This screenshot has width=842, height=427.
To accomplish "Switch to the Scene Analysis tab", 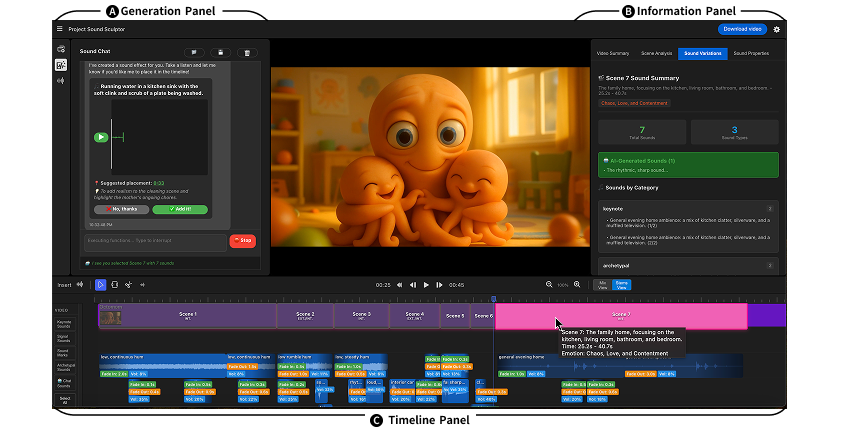I will 656,53.
